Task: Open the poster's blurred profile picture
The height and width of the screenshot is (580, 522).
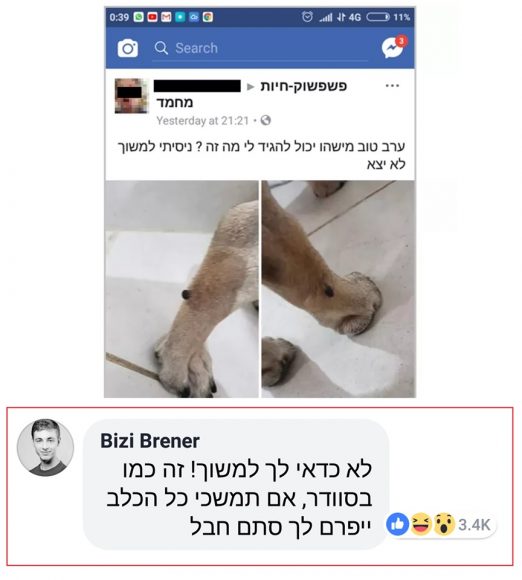Action: point(129,96)
